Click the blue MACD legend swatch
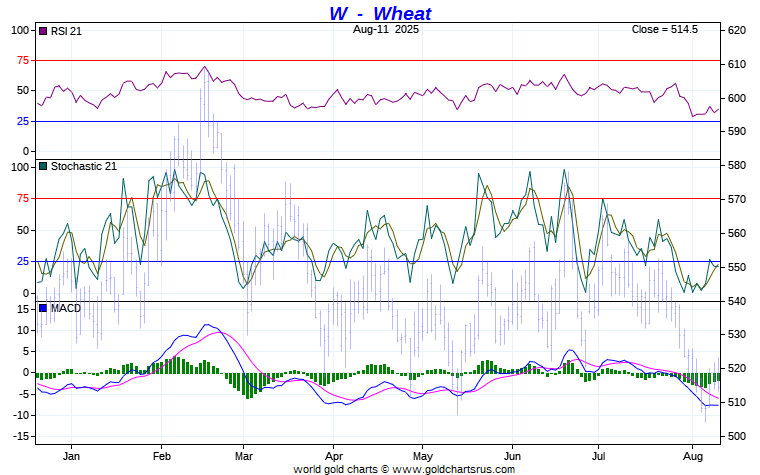Viewport: 760px width, 475px height. pos(43,308)
